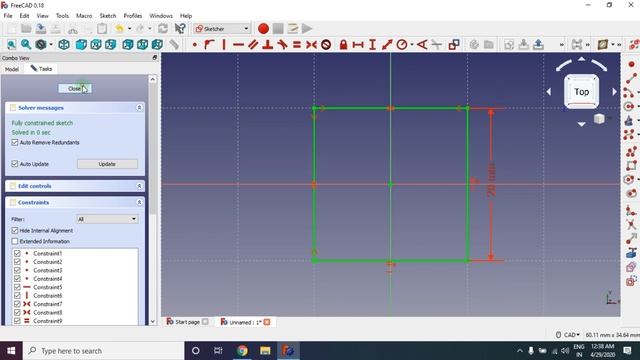Click the What's This help icon
640x360 pixels.
[x=180, y=29]
